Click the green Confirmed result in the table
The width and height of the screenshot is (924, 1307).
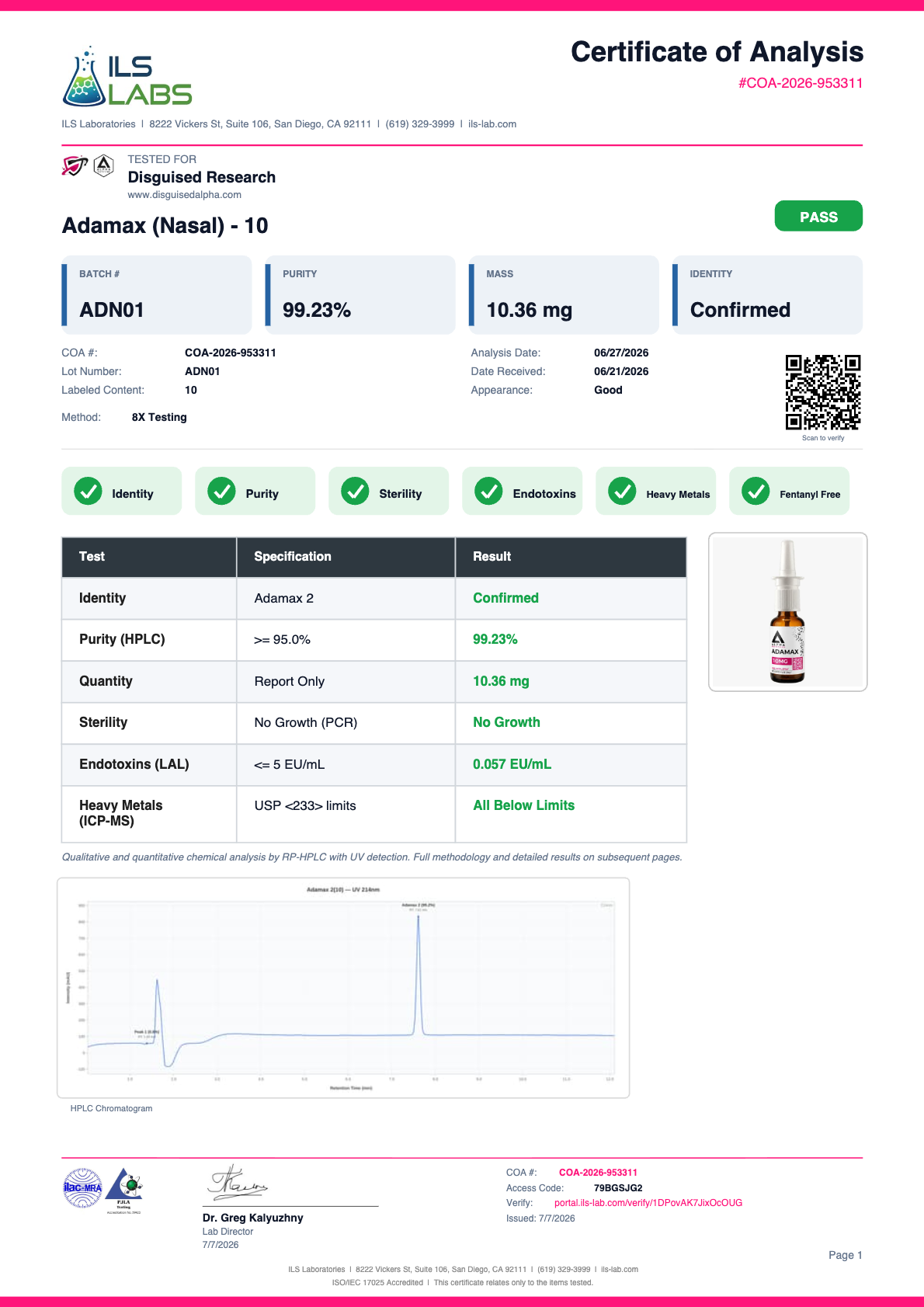point(505,598)
